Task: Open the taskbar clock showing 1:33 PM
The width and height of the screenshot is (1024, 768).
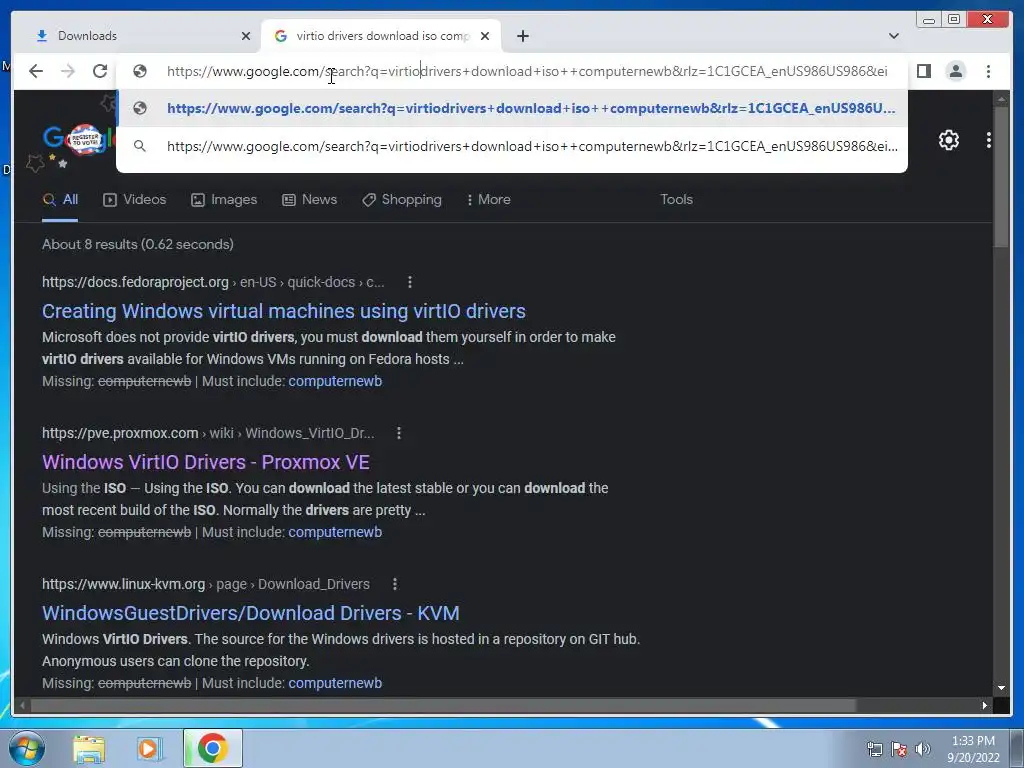Action: [x=973, y=749]
